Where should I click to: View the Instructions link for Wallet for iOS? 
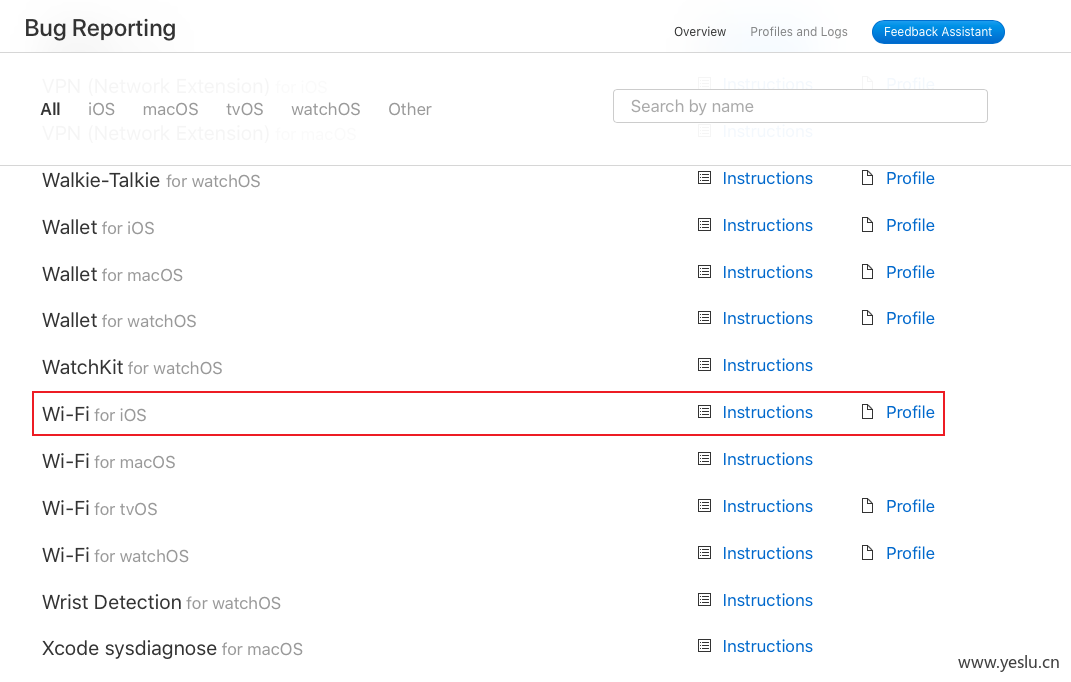pyautogui.click(x=767, y=225)
